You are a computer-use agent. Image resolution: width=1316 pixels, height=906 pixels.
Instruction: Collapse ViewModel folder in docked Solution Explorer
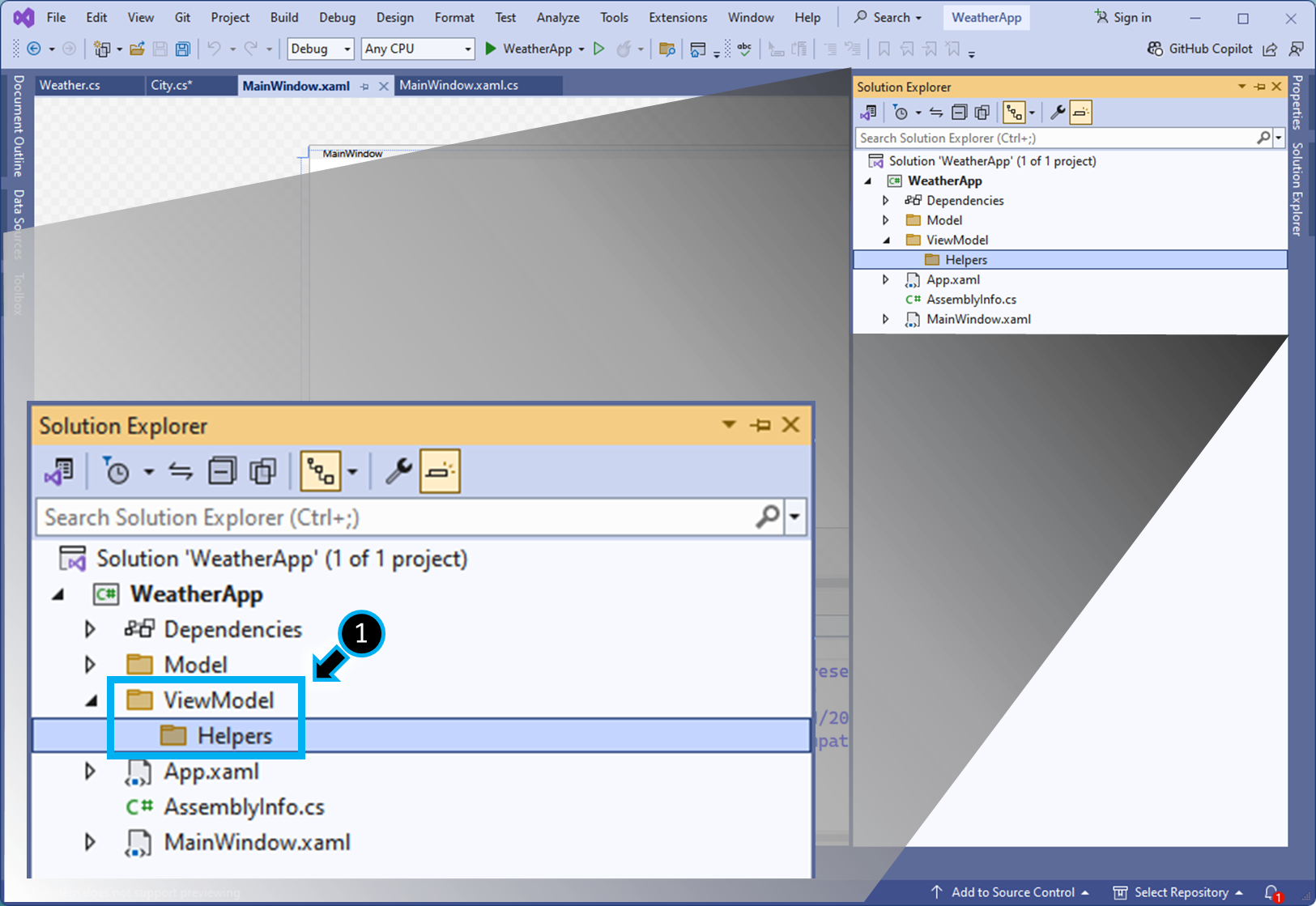click(x=886, y=240)
